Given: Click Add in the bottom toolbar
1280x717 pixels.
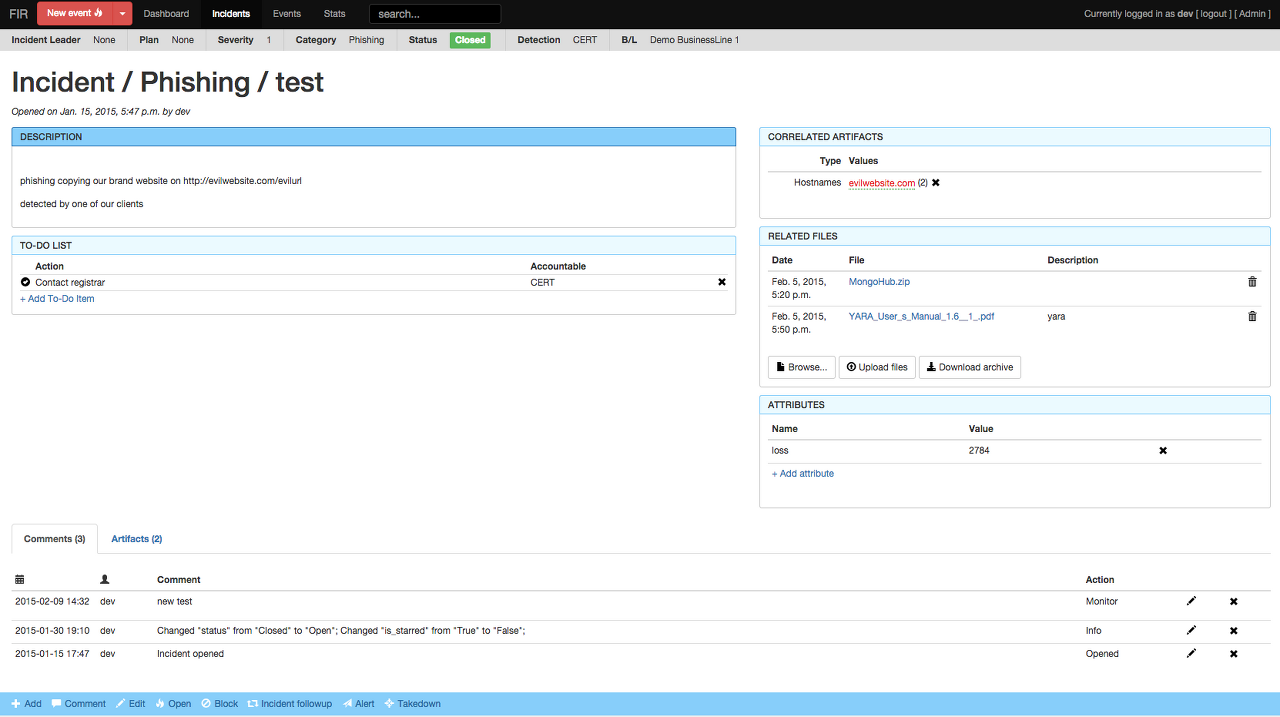Looking at the screenshot, I should tap(27, 704).
